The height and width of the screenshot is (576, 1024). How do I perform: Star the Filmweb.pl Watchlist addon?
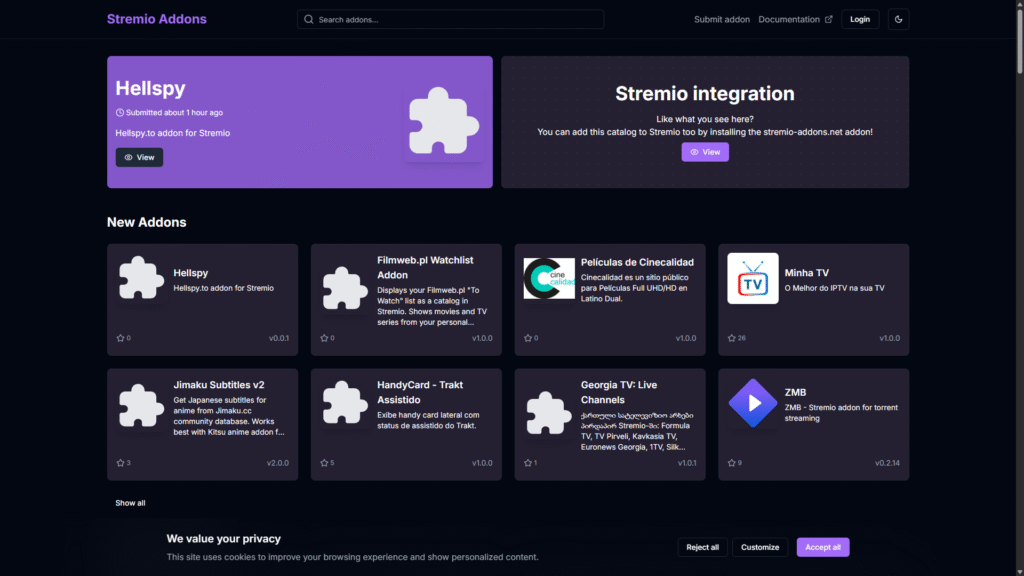[324, 338]
